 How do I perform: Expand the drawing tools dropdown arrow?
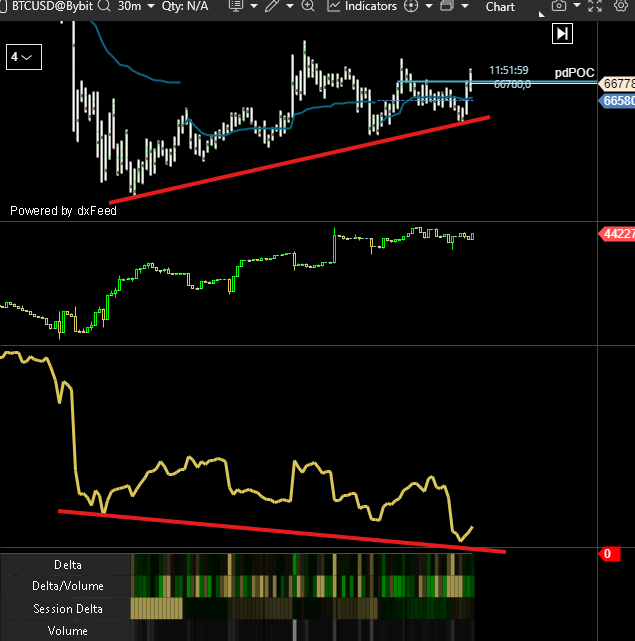point(290,6)
